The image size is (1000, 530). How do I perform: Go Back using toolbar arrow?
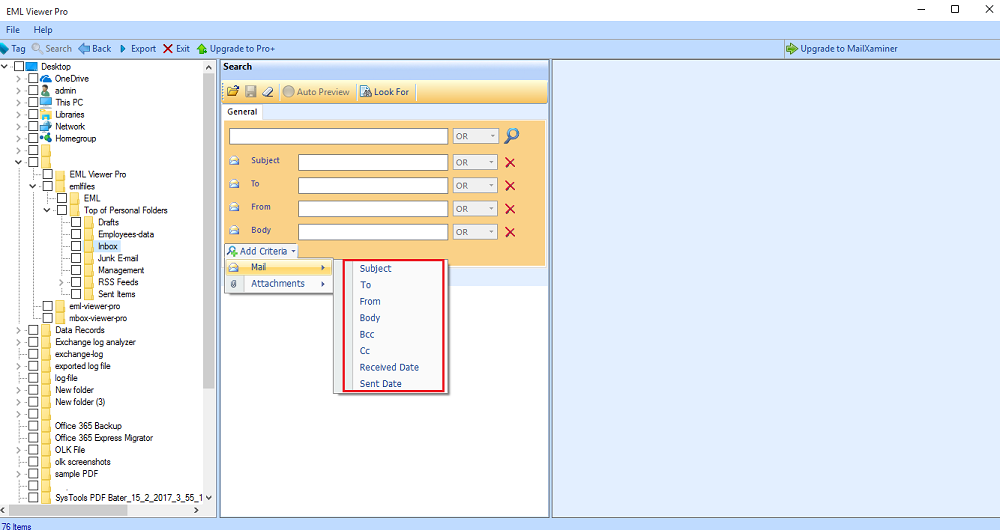[x=94, y=48]
